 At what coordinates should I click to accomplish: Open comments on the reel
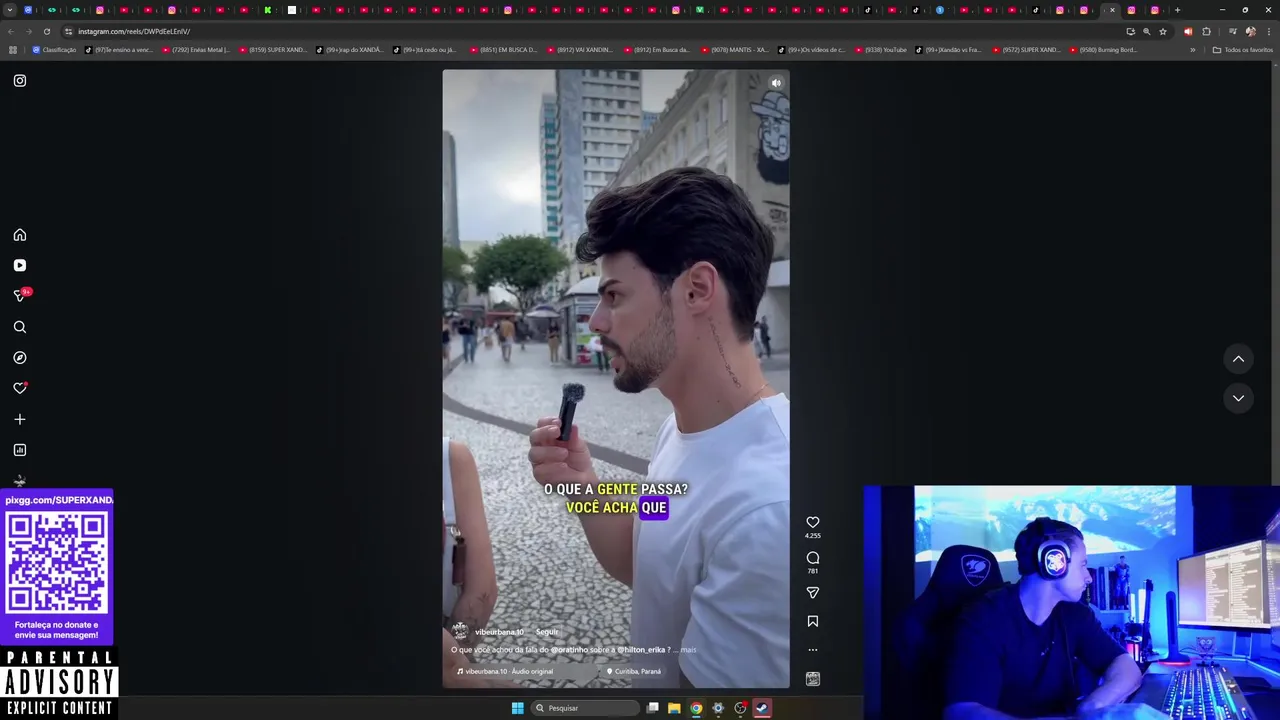point(813,558)
